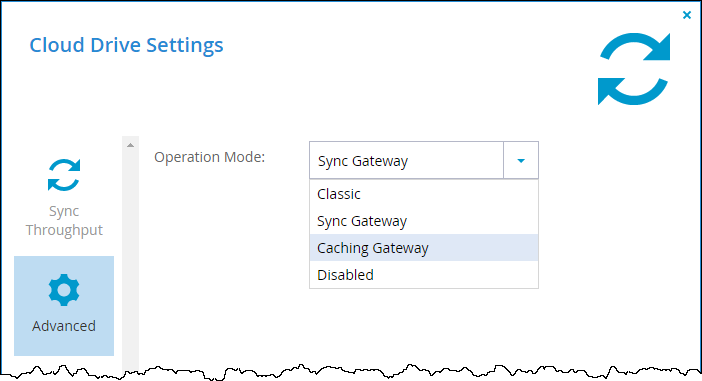Viewport: 702px width, 381px height.
Task: Close the Cloud Drive Settings dialog
Action: [x=687, y=15]
